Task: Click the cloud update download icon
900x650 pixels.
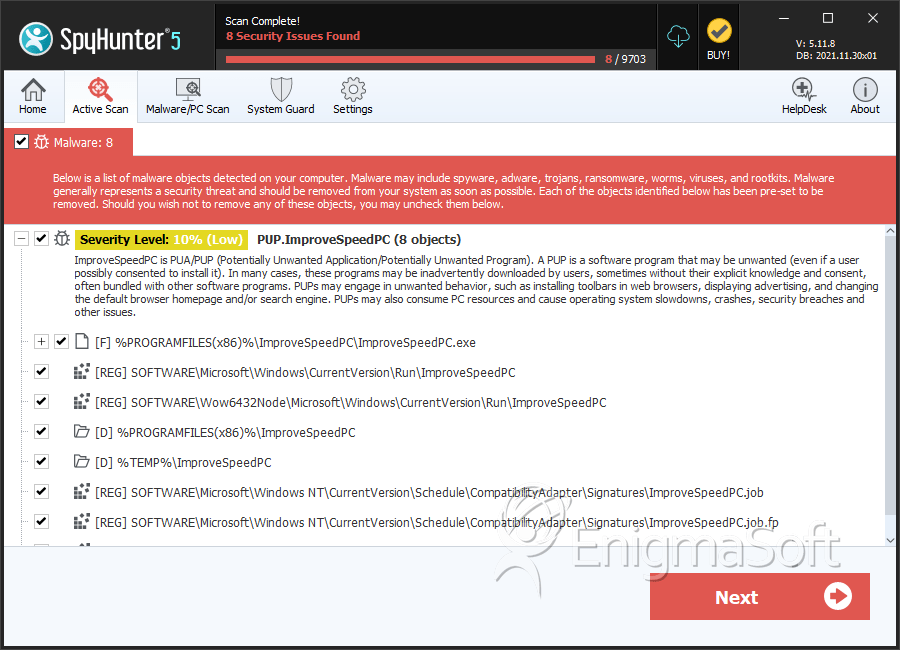Action: pos(678,37)
